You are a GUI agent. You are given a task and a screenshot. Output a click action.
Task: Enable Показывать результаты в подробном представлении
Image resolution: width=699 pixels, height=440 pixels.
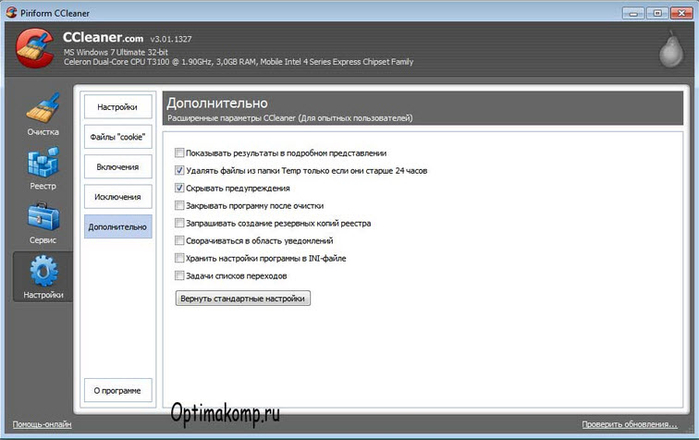point(179,153)
